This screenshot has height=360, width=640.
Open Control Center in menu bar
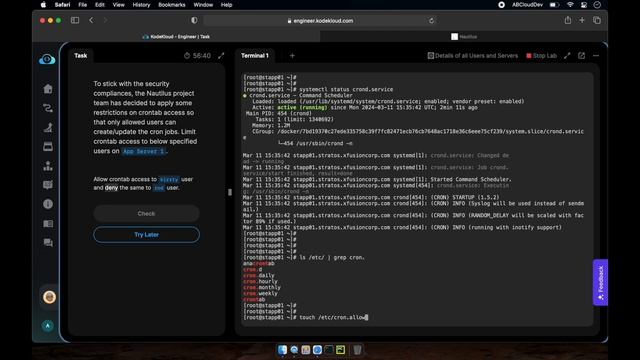(x=584, y=4)
